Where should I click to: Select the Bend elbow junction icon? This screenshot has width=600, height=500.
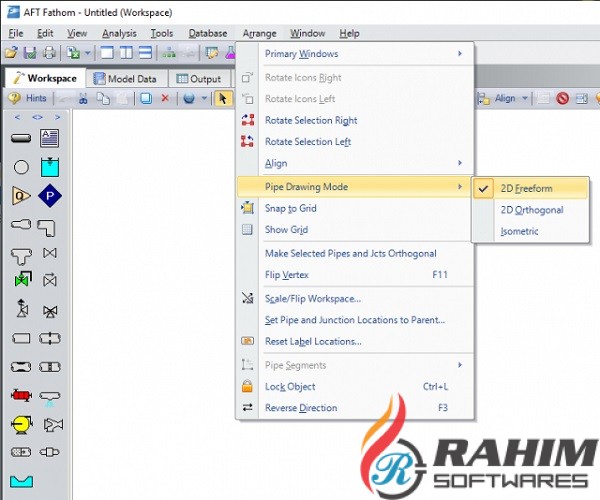click(46, 228)
